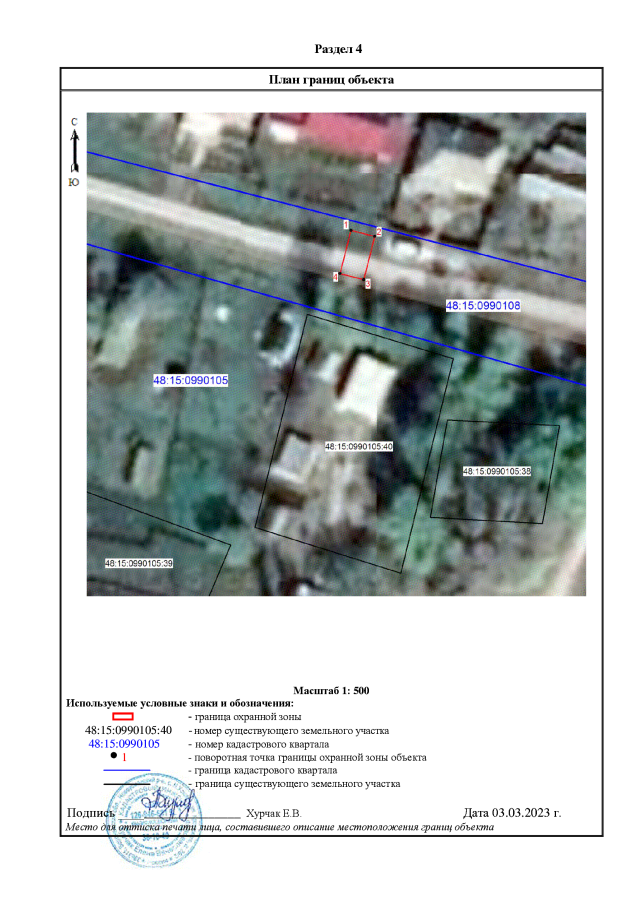Viewport: 640px width, 905px height.
Task: Click the black dot legend symbol
Action: click(x=115, y=758)
